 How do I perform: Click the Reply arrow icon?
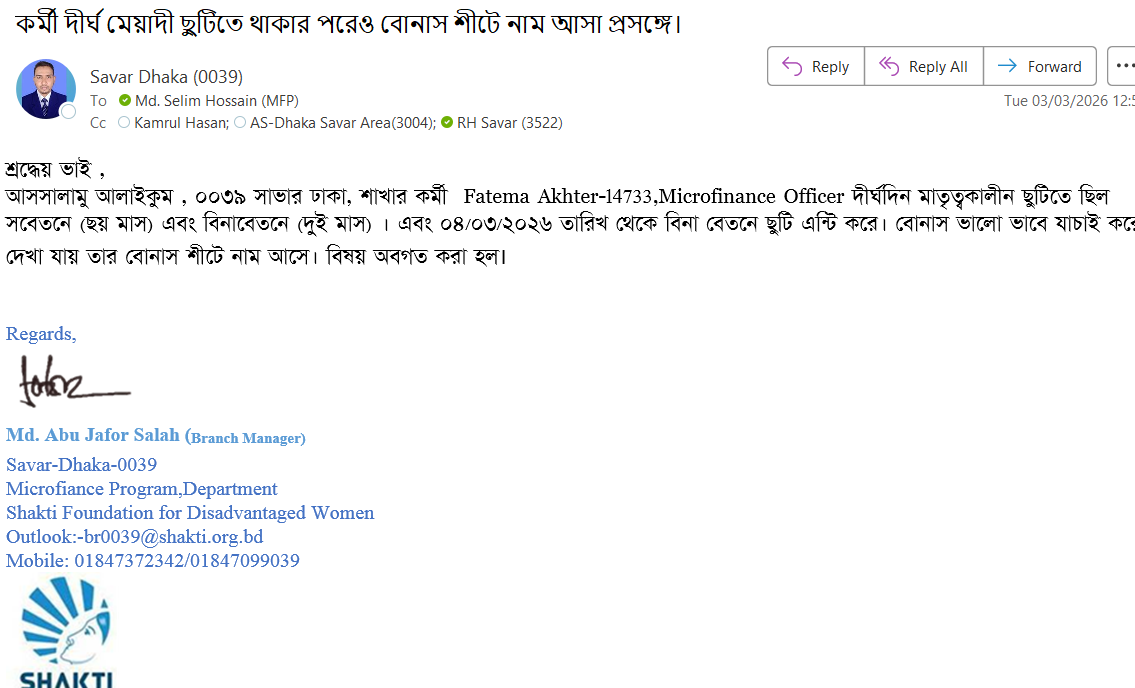pyautogui.click(x=792, y=66)
